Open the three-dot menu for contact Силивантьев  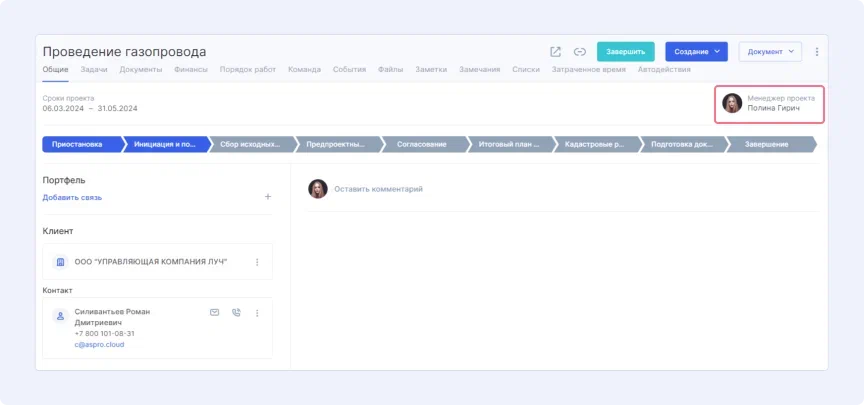click(257, 313)
